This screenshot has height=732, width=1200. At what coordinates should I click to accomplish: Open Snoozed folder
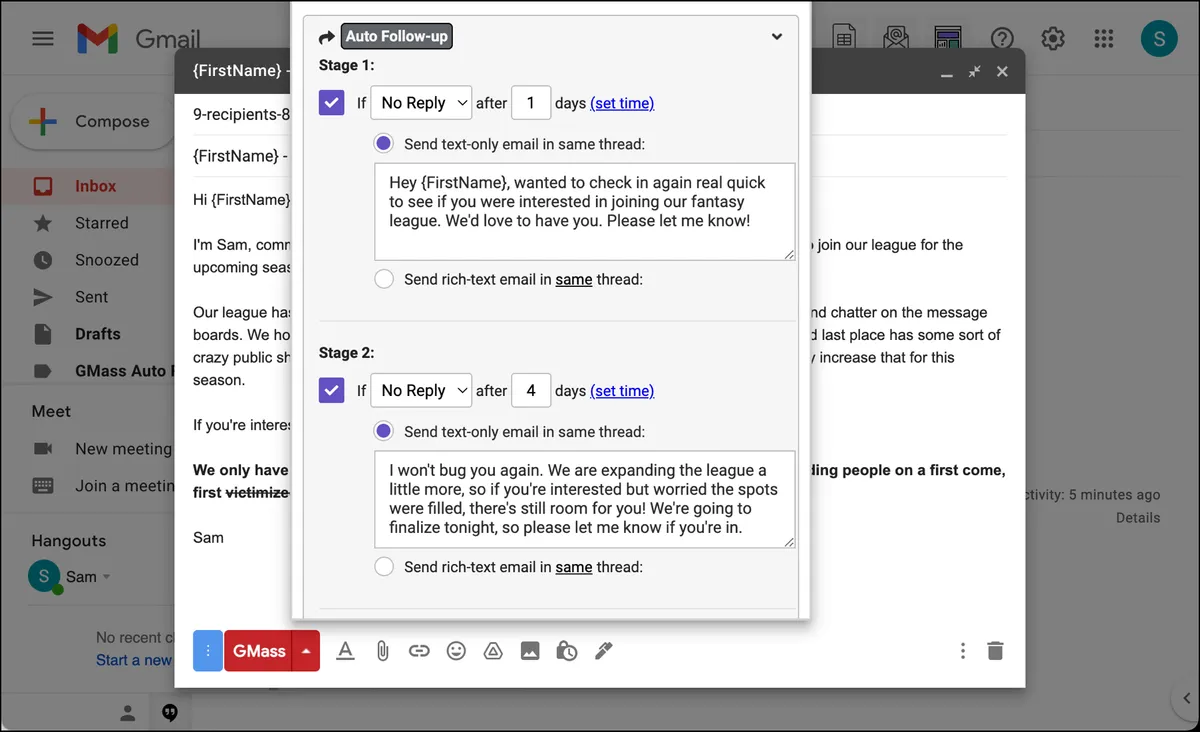tap(106, 260)
